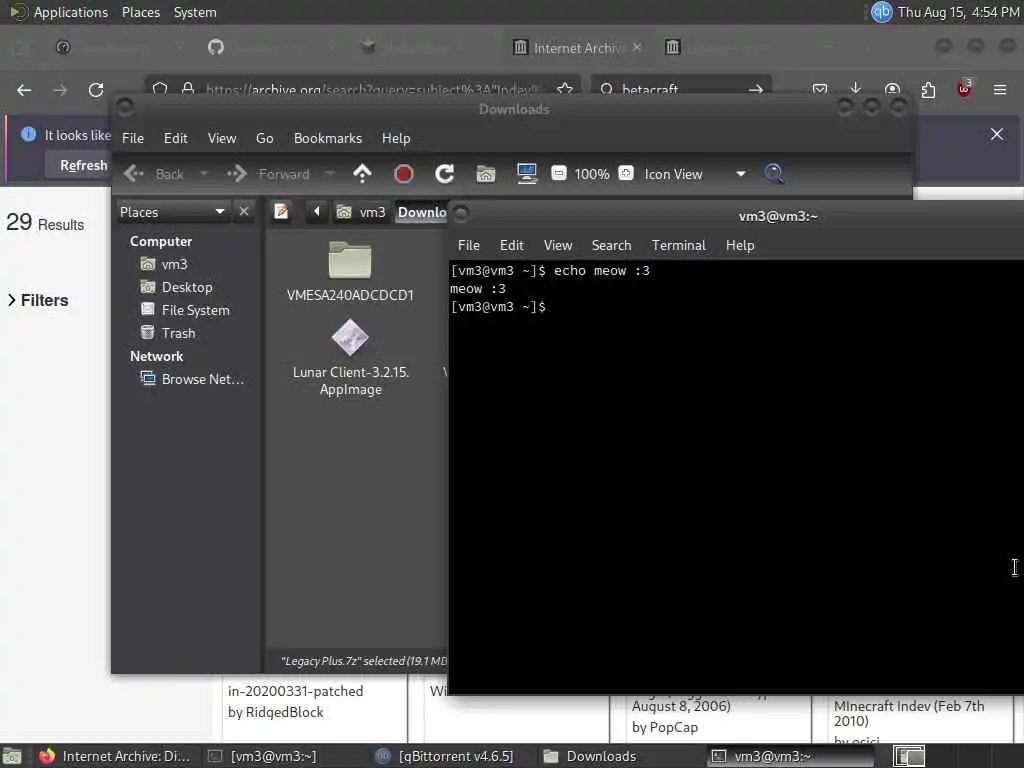Viewport: 1024px width, 768px height.
Task: Open Firefox downloads arrow icon
Action: click(856, 89)
